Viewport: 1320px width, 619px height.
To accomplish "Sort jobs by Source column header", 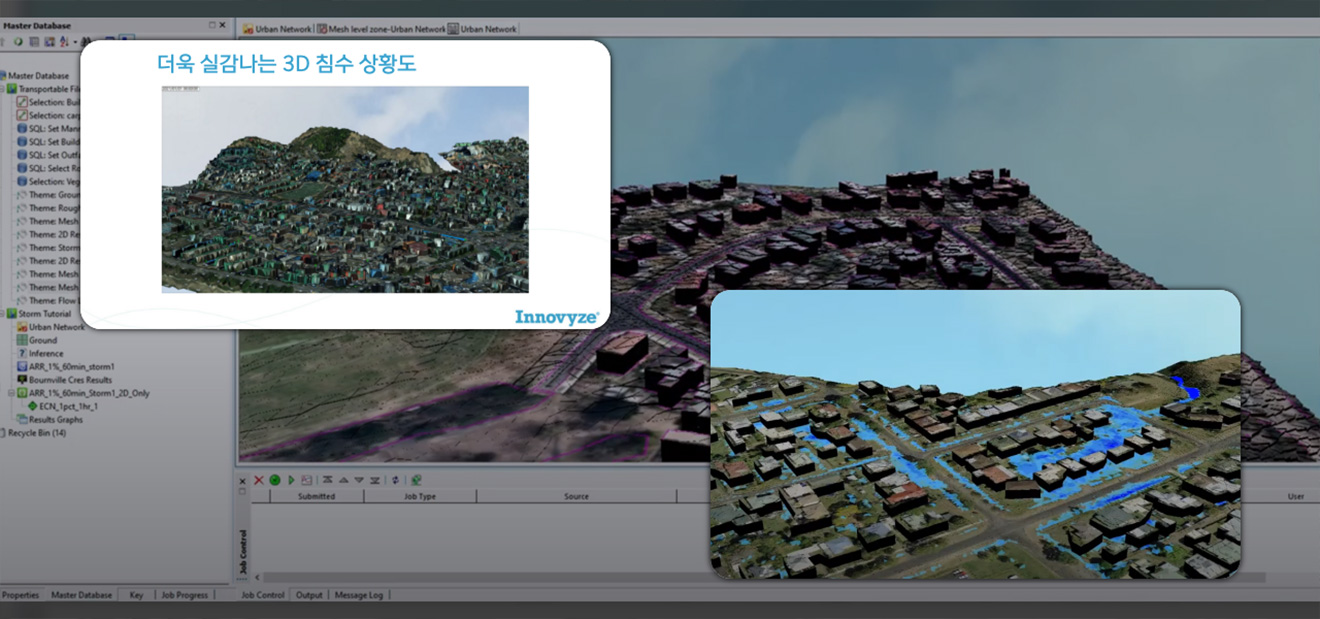I will (x=576, y=496).
